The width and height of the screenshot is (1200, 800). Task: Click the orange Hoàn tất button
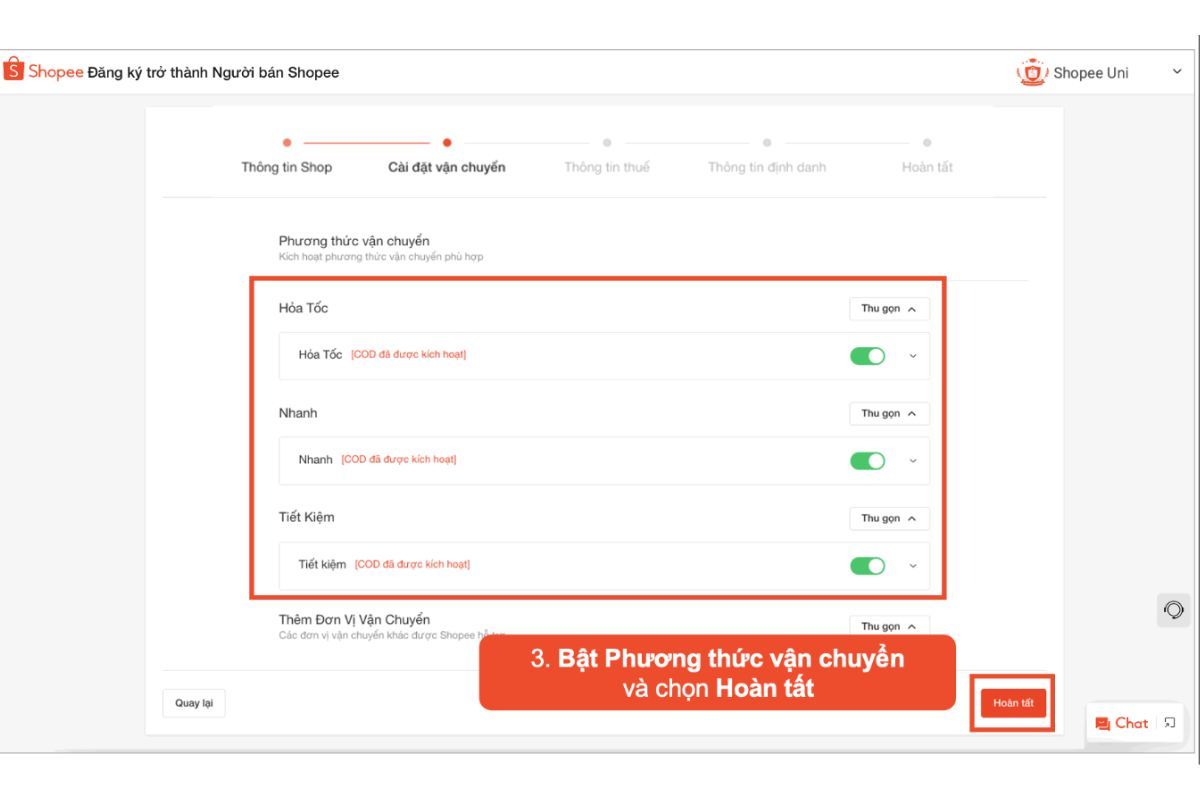[x=1013, y=703]
